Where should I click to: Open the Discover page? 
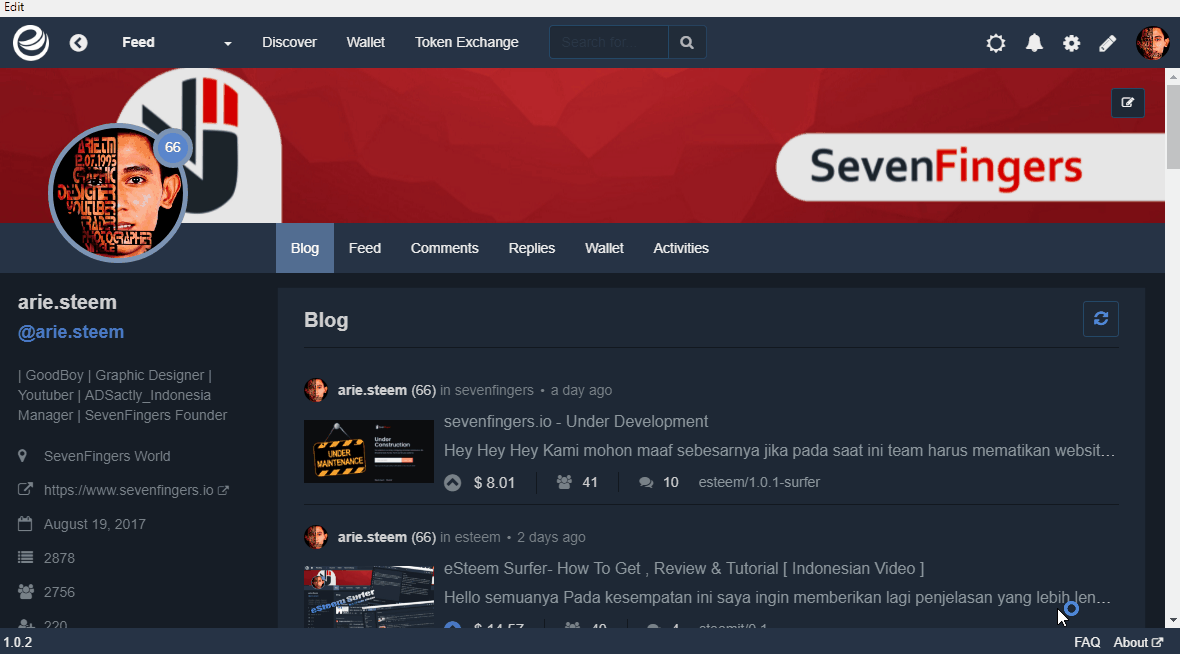[x=289, y=42]
